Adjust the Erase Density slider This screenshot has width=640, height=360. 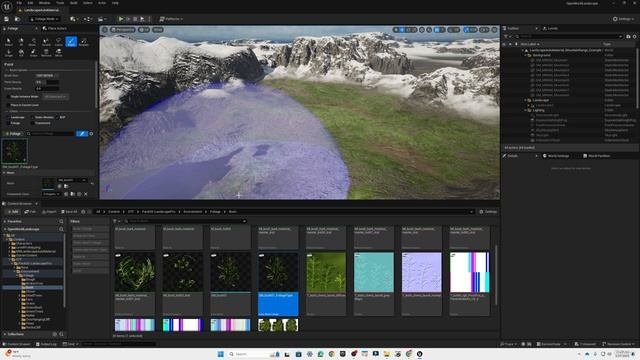(47, 88)
